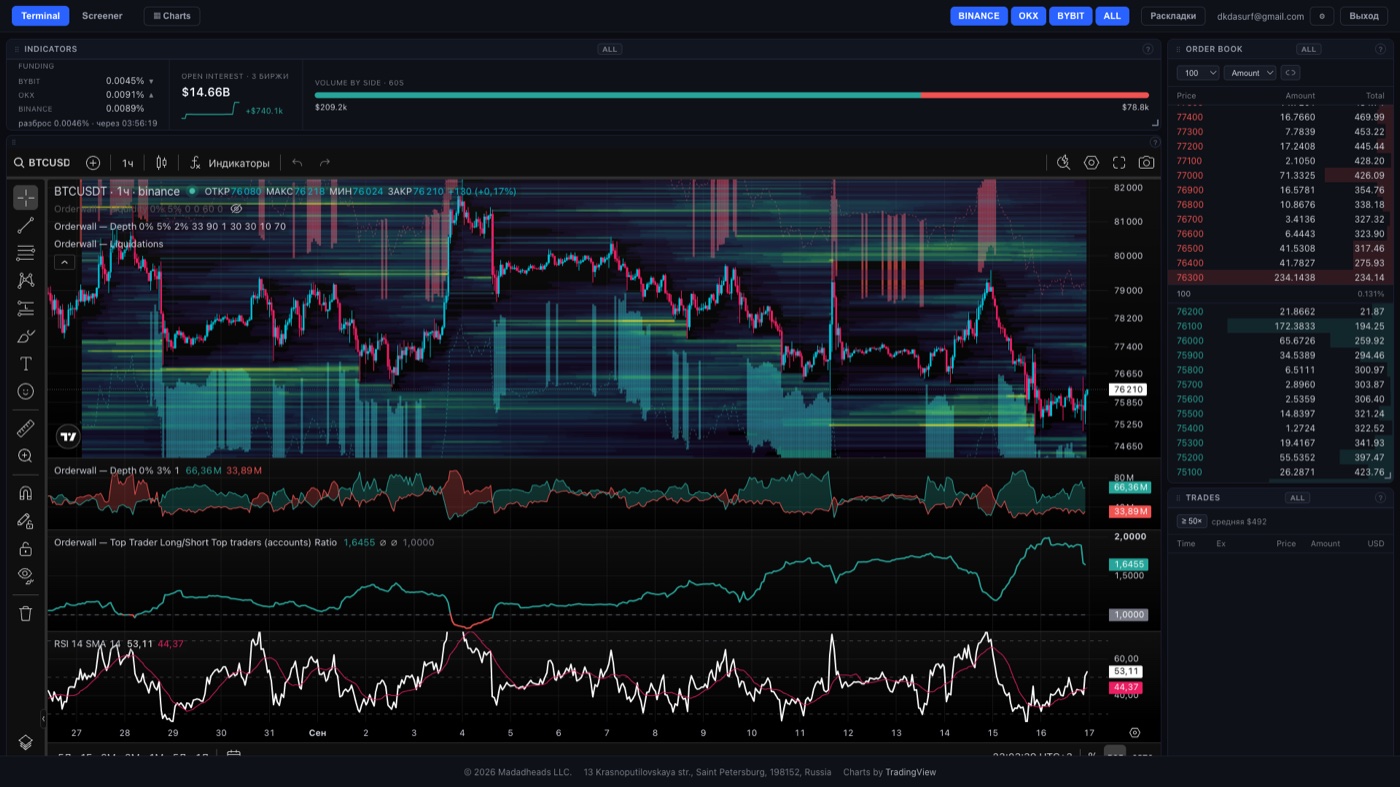Open the forecasting and measurement tools

[x=26, y=309]
